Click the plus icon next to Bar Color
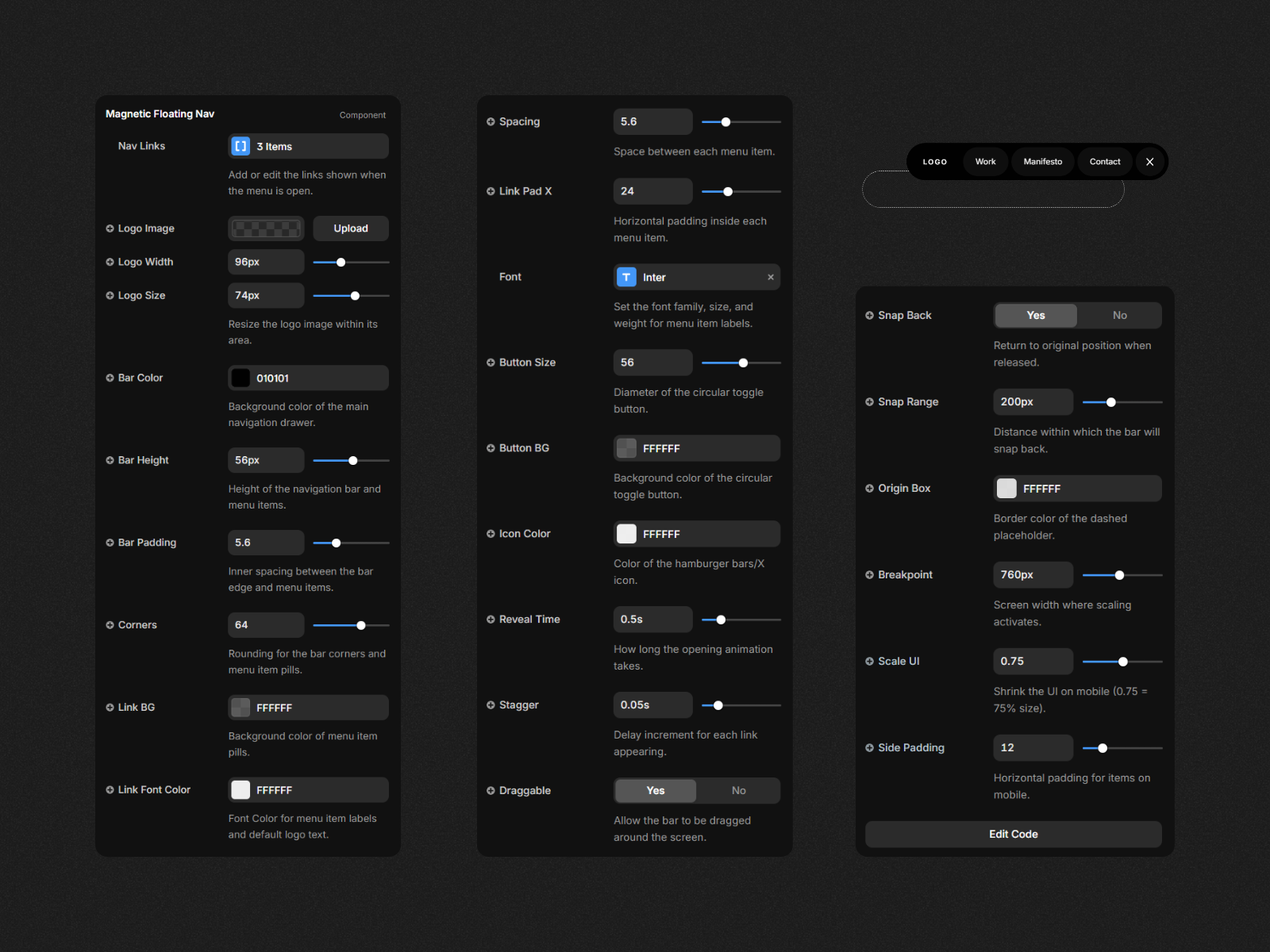The height and width of the screenshot is (952, 1270). pyautogui.click(x=110, y=378)
